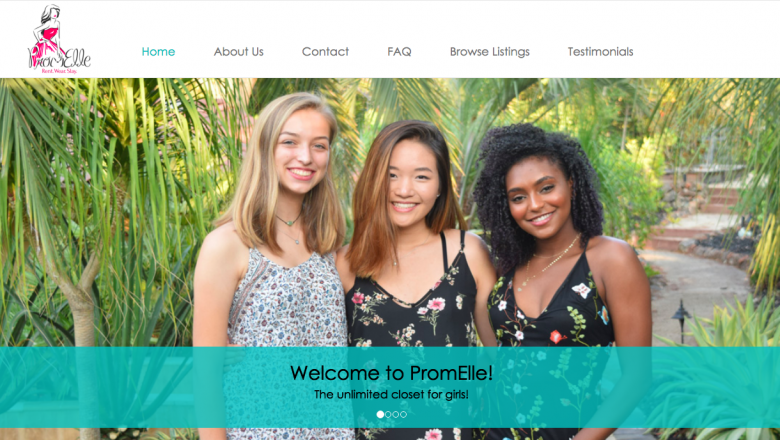Click the PromElle logo illustration of the woman

47,31
